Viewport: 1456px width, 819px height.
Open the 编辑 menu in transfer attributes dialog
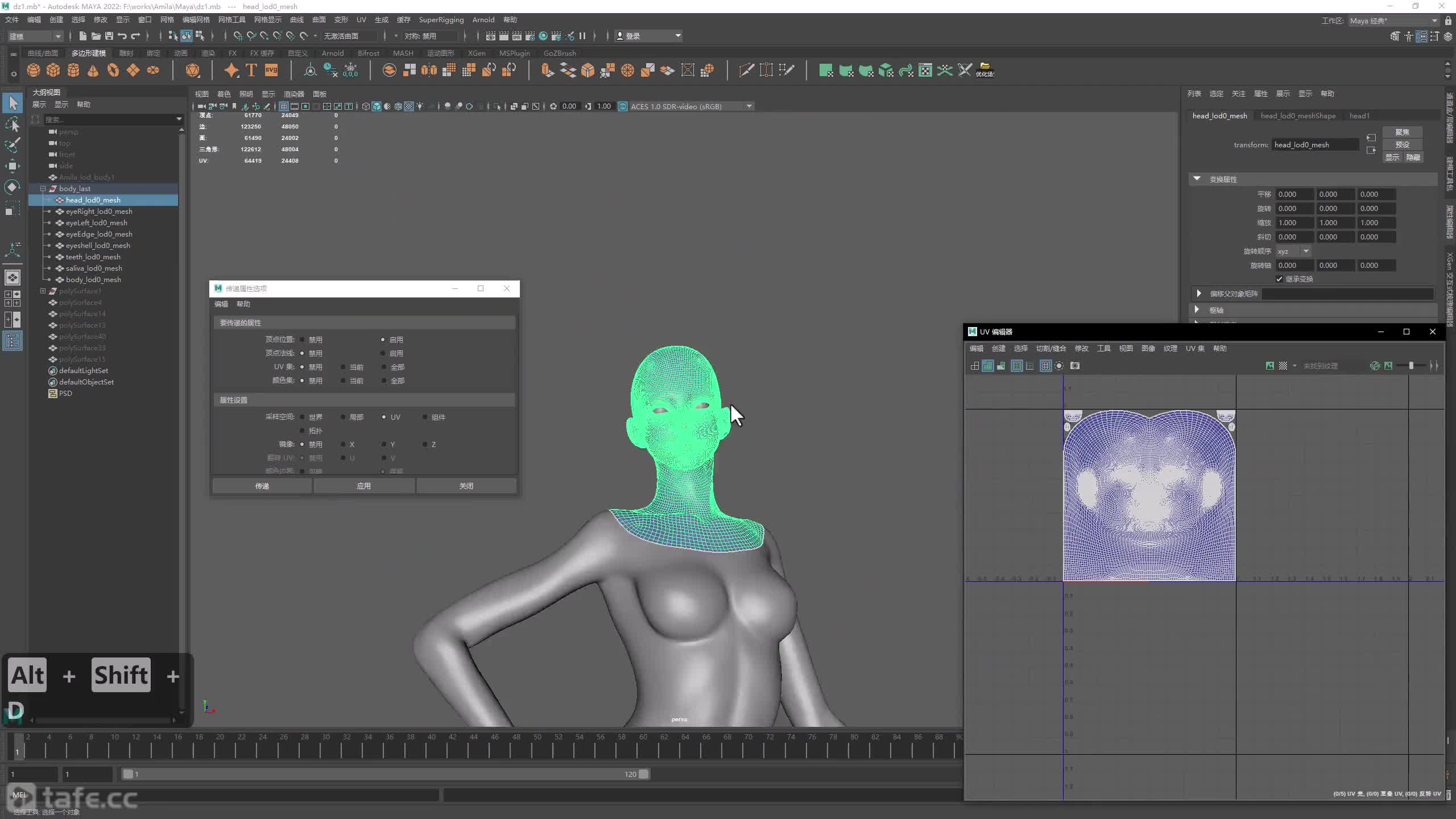(x=221, y=304)
